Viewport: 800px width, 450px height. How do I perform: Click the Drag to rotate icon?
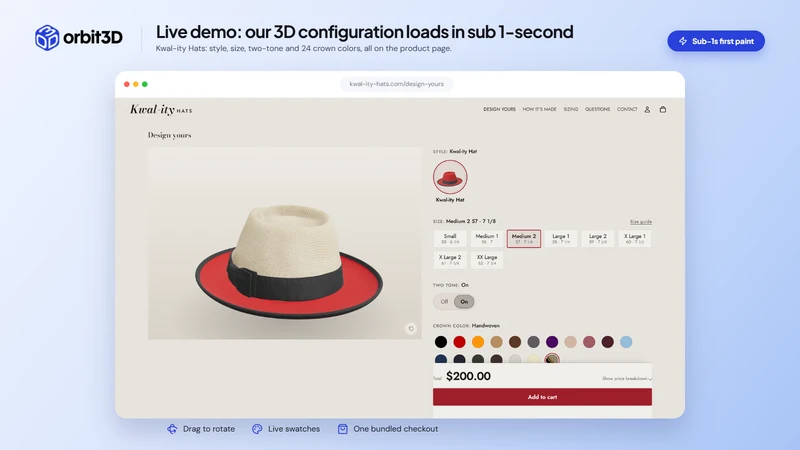[x=172, y=429]
